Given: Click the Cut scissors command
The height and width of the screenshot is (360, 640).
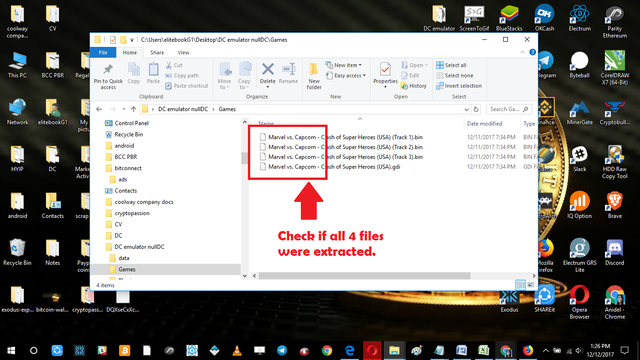Looking at the screenshot, I should 174,65.
